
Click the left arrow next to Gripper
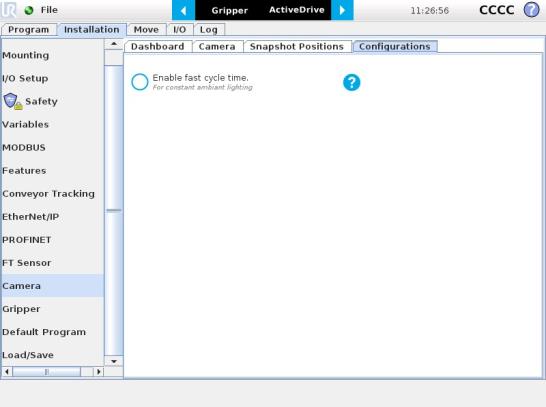184,10
